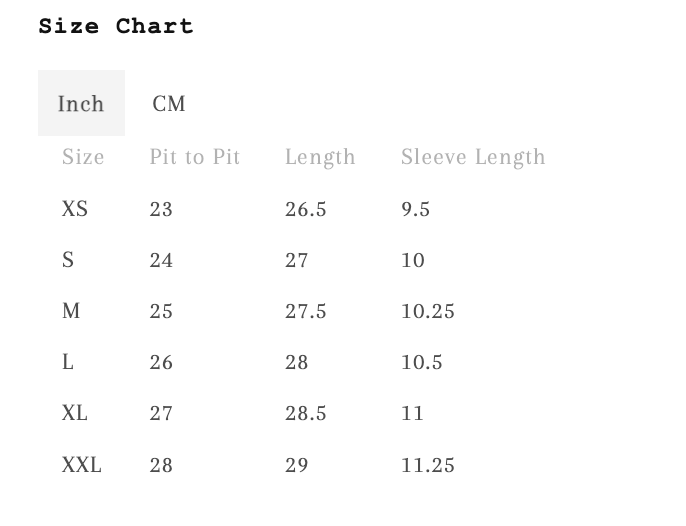Screen dimensions: 686x526
Task: Click the 9.5 sleeve length value
Action: pyautogui.click(x=416, y=209)
